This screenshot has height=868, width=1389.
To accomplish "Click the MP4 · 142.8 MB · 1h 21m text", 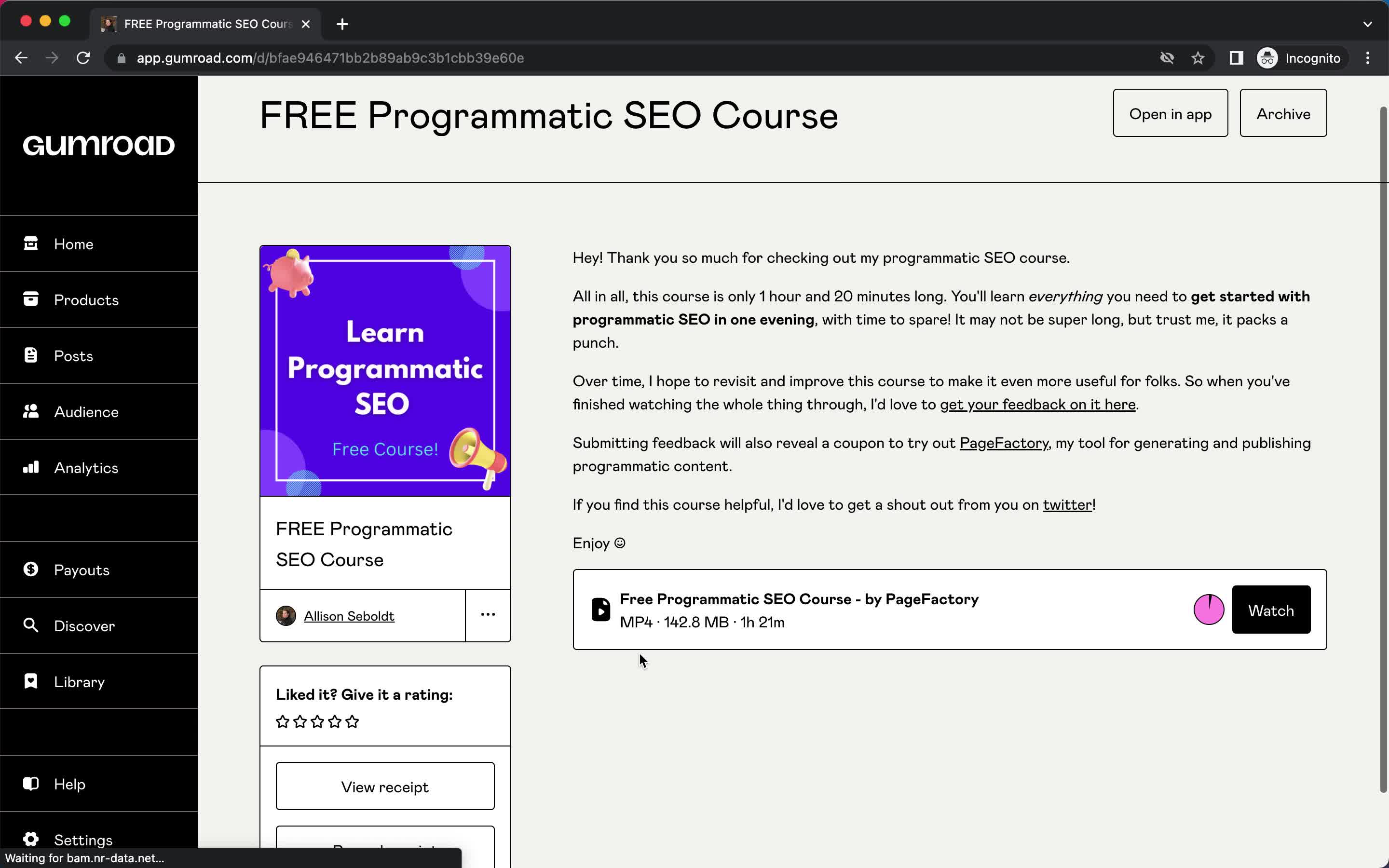I will (702, 622).
